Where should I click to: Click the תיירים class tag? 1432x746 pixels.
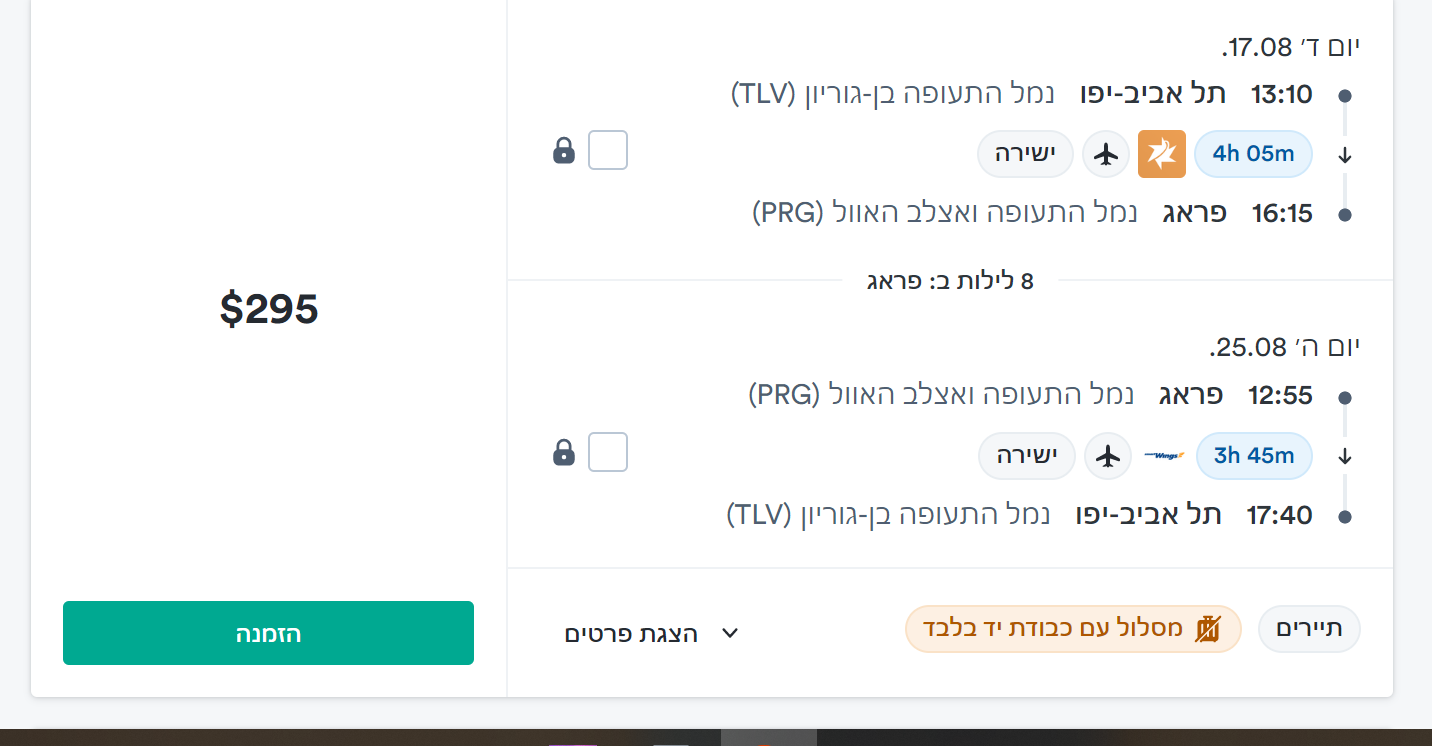coord(1309,629)
